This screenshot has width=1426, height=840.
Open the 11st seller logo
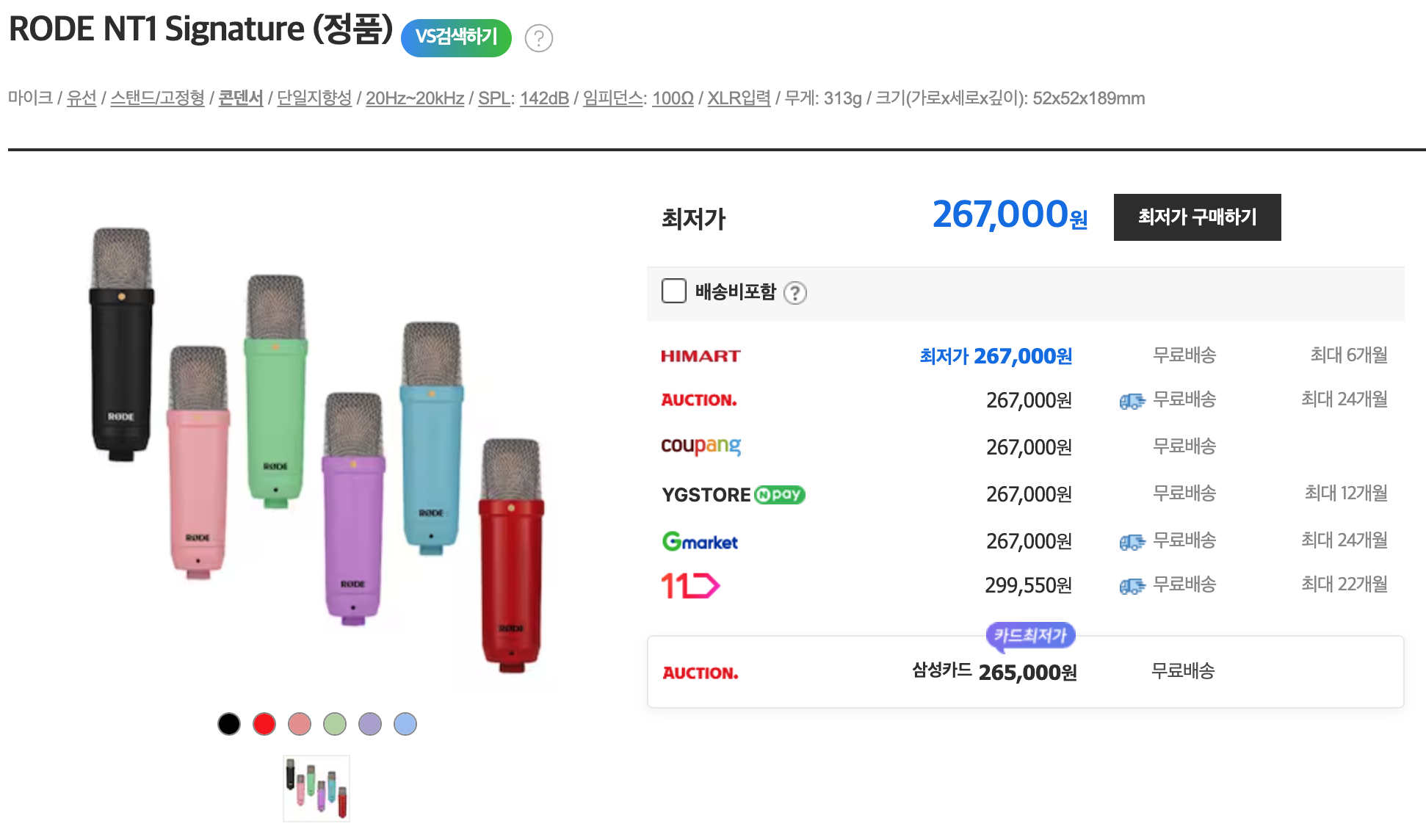tap(690, 585)
